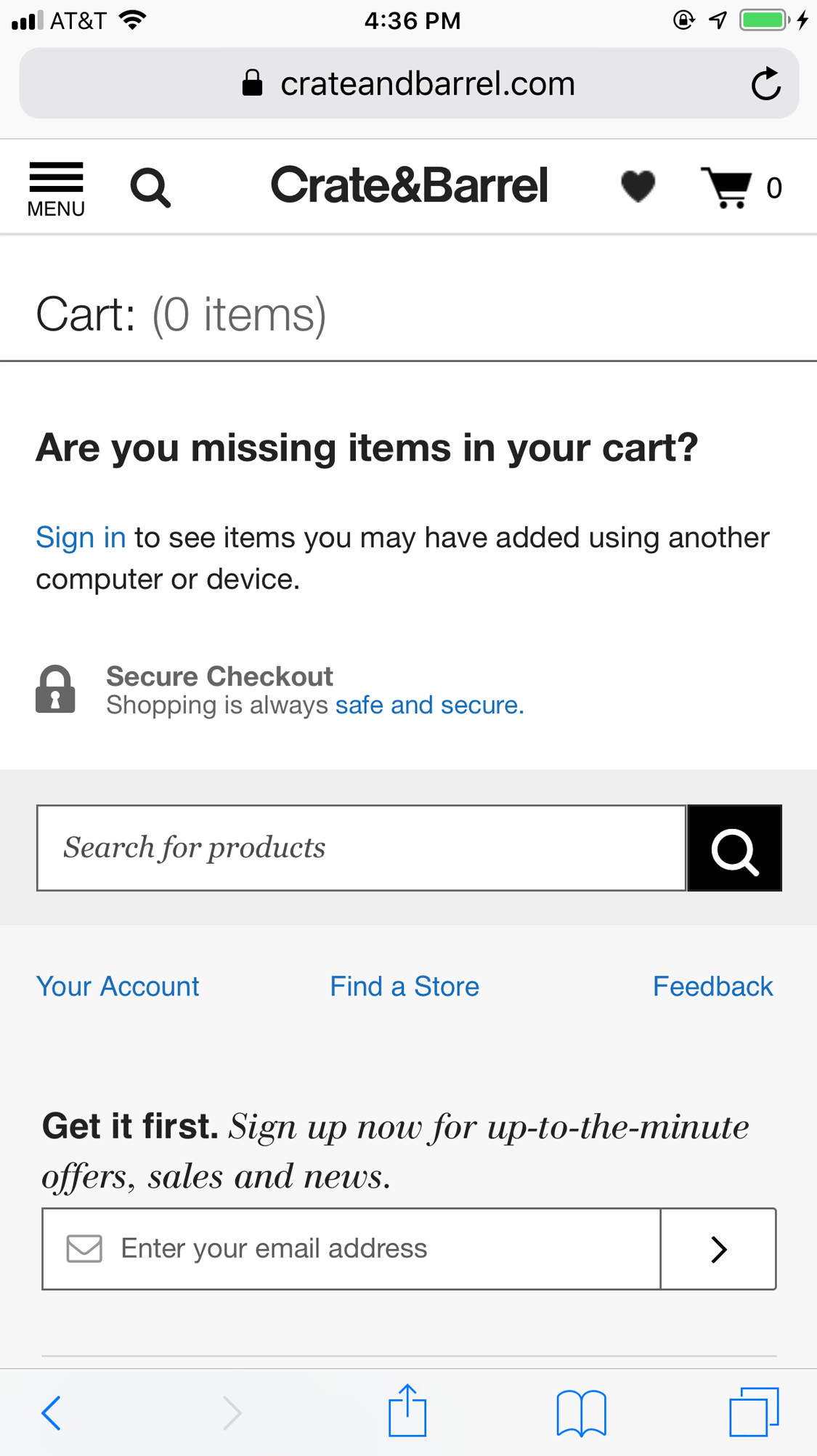Click the Sign in link
The width and height of the screenshot is (817, 1456).
[81, 538]
